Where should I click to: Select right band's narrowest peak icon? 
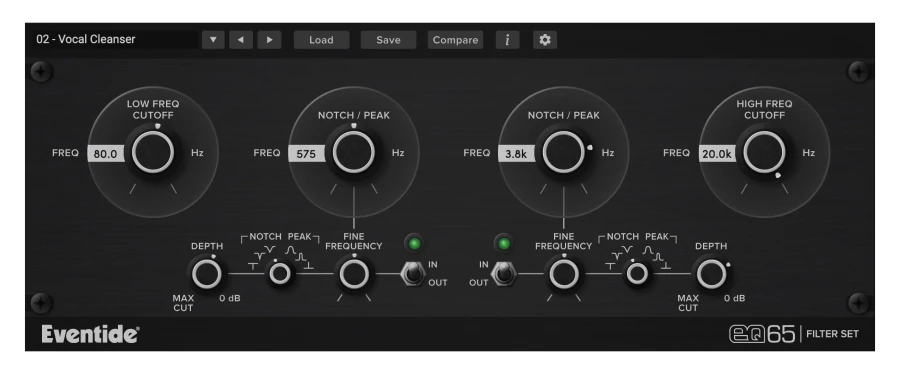point(666,266)
